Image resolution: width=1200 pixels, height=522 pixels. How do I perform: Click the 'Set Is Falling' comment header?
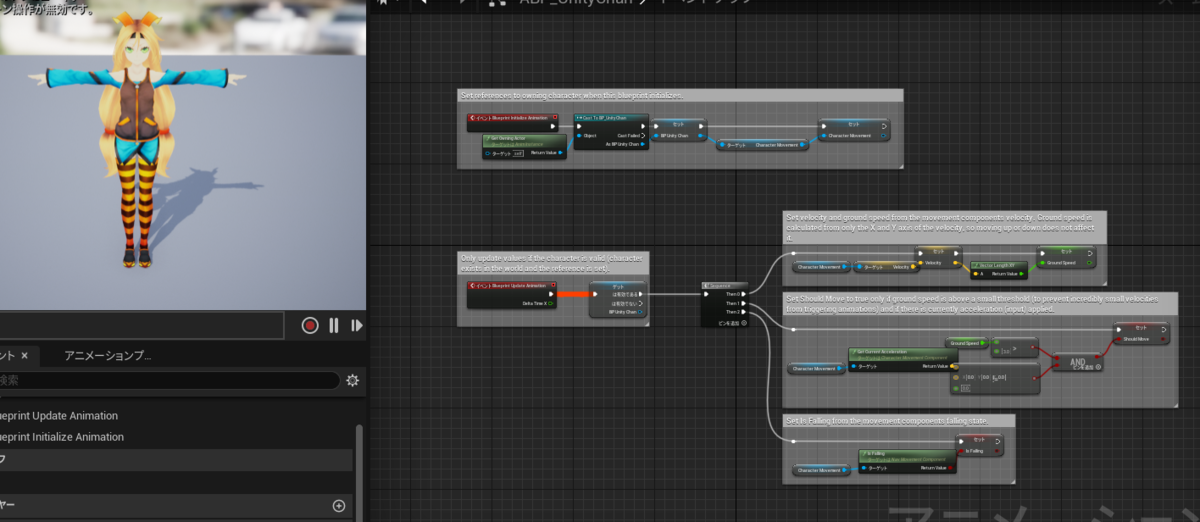[900, 420]
